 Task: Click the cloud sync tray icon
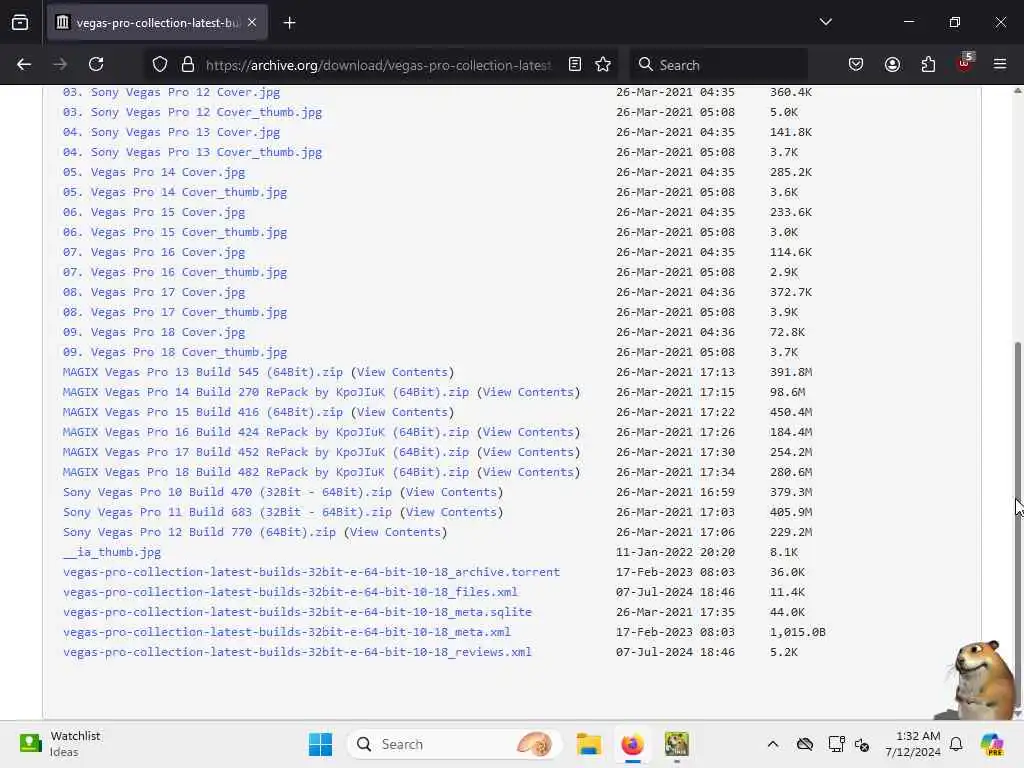pos(805,744)
